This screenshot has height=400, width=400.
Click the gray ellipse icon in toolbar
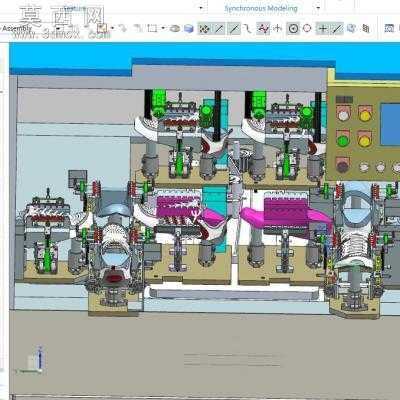point(175,29)
